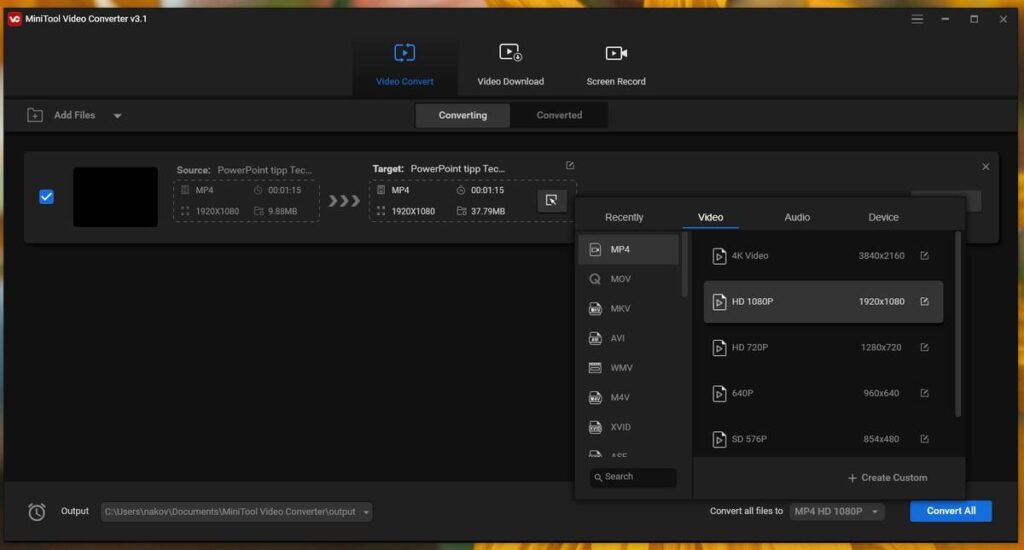Open the Audio format tab
This screenshot has width=1024, height=550.
797,217
